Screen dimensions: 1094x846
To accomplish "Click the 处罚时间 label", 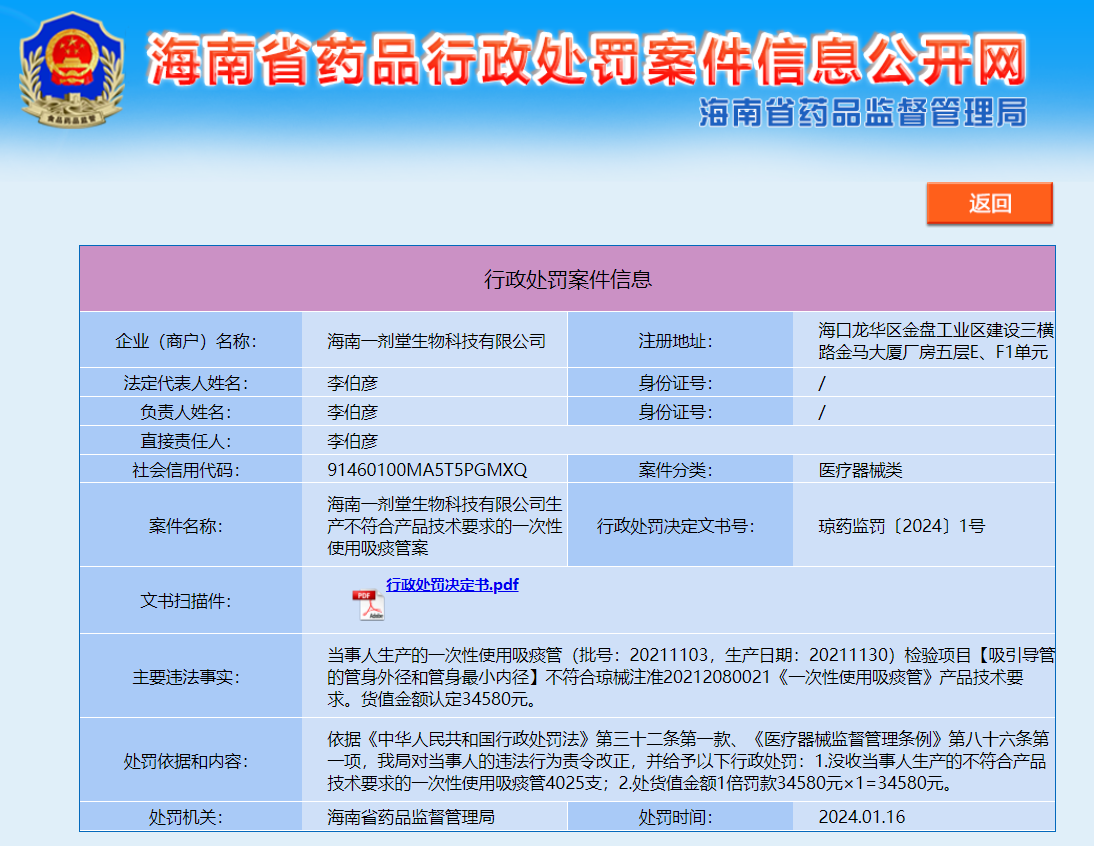I will [675, 817].
